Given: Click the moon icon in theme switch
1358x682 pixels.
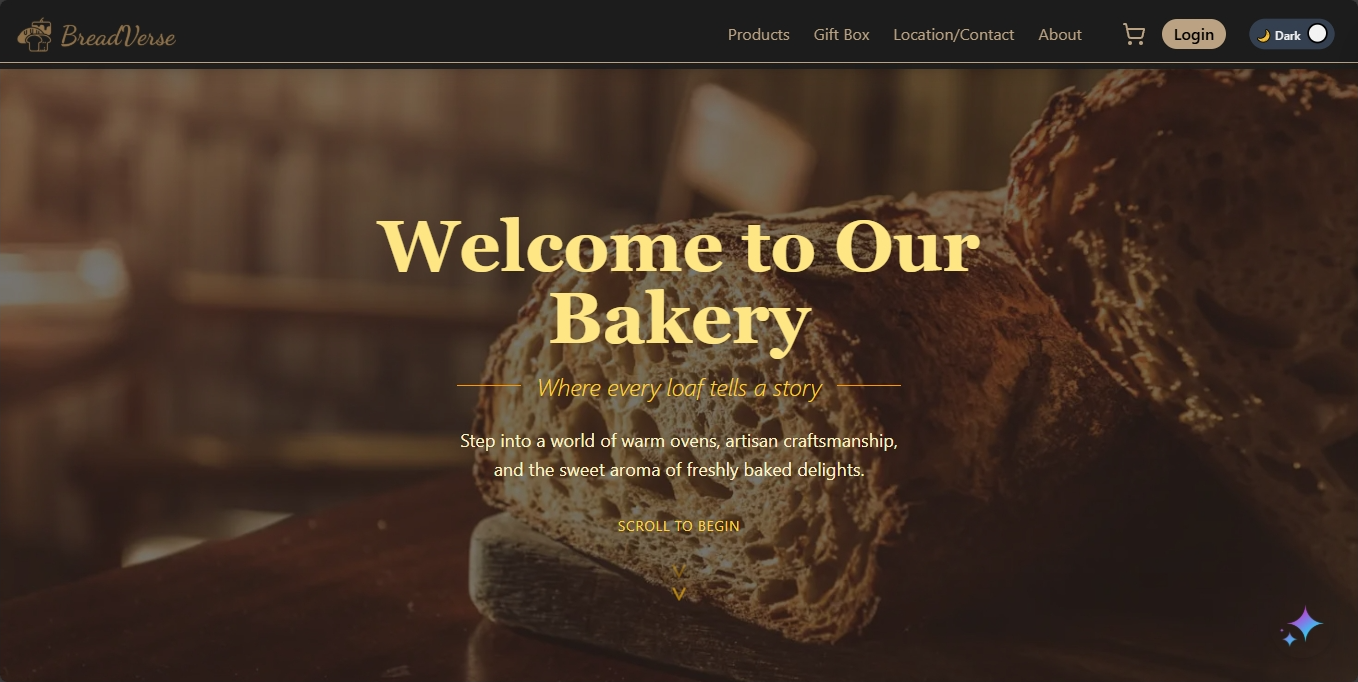Looking at the screenshot, I should [x=1263, y=35].
